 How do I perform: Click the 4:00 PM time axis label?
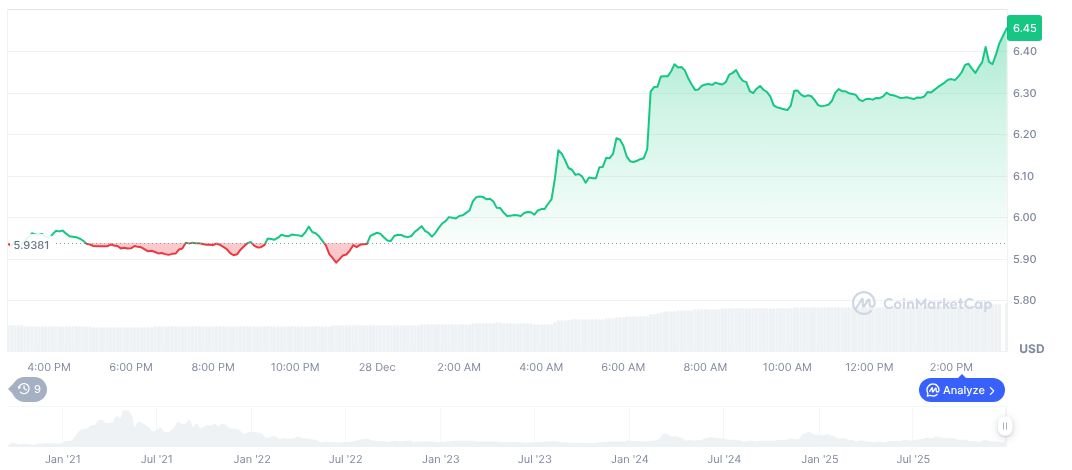(x=49, y=367)
